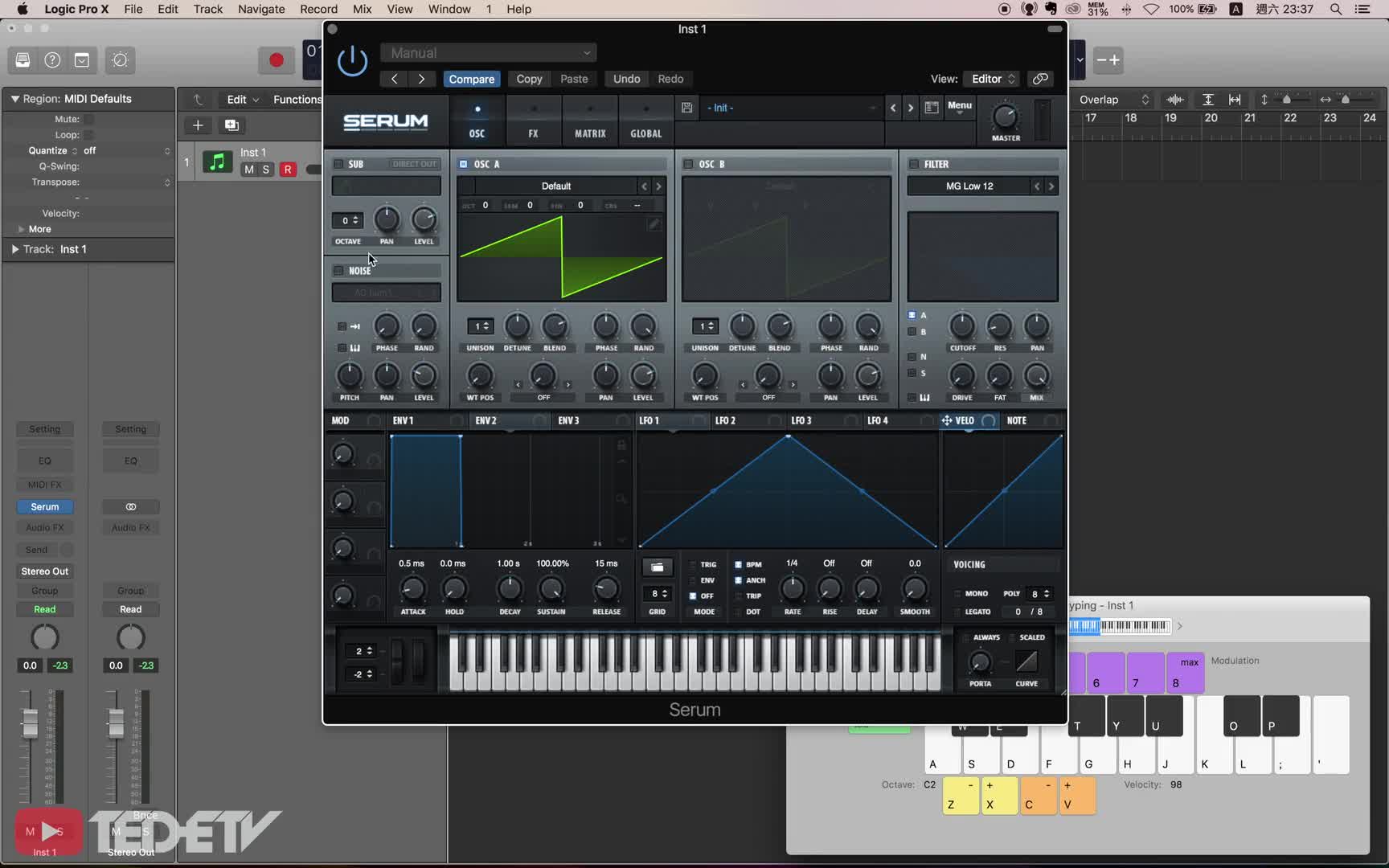Viewport: 1389px width, 868px height.
Task: Click the red Record button in transport
Action: point(276,60)
